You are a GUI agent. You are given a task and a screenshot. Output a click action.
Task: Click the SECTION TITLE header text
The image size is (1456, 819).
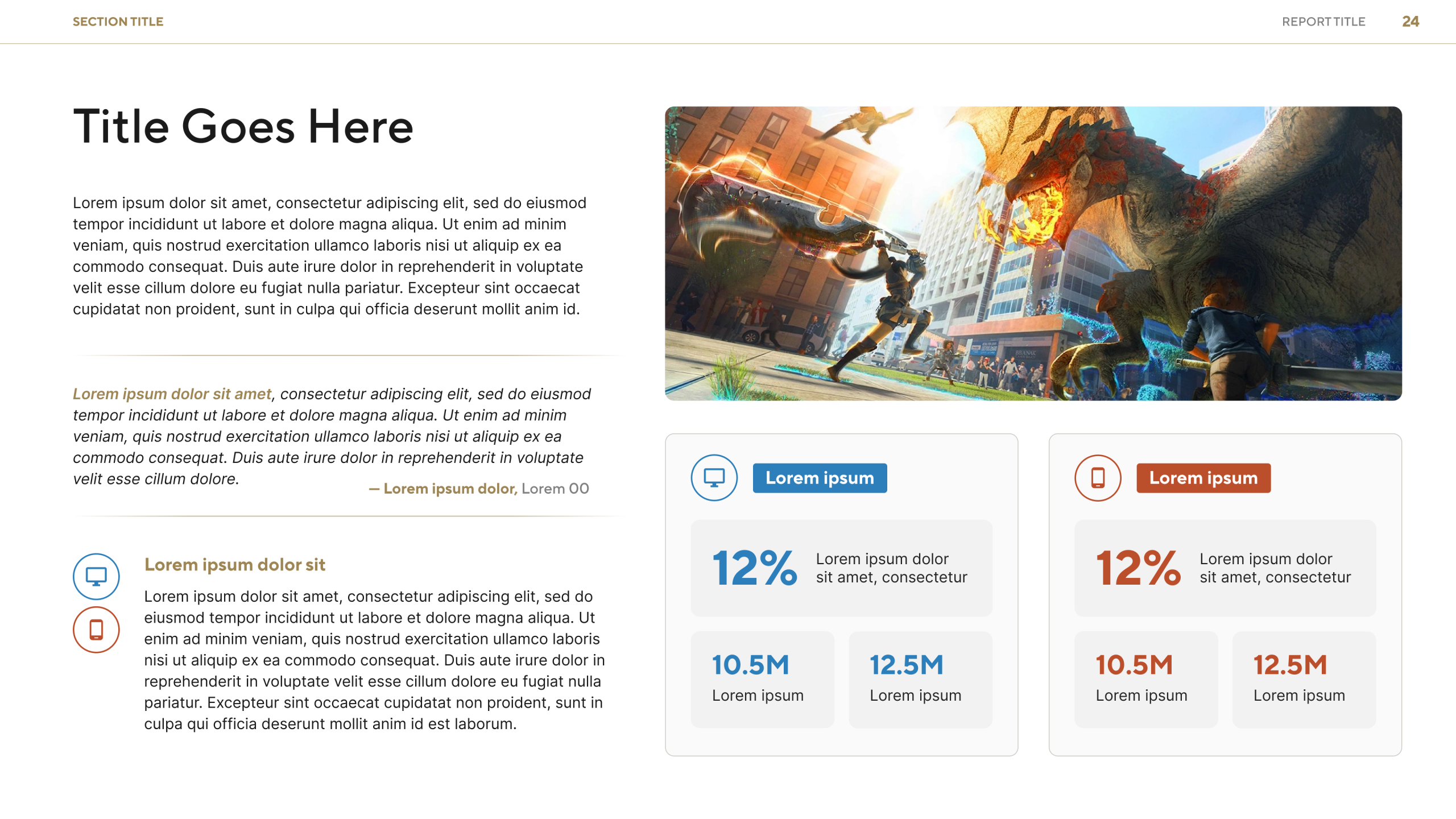click(x=118, y=22)
